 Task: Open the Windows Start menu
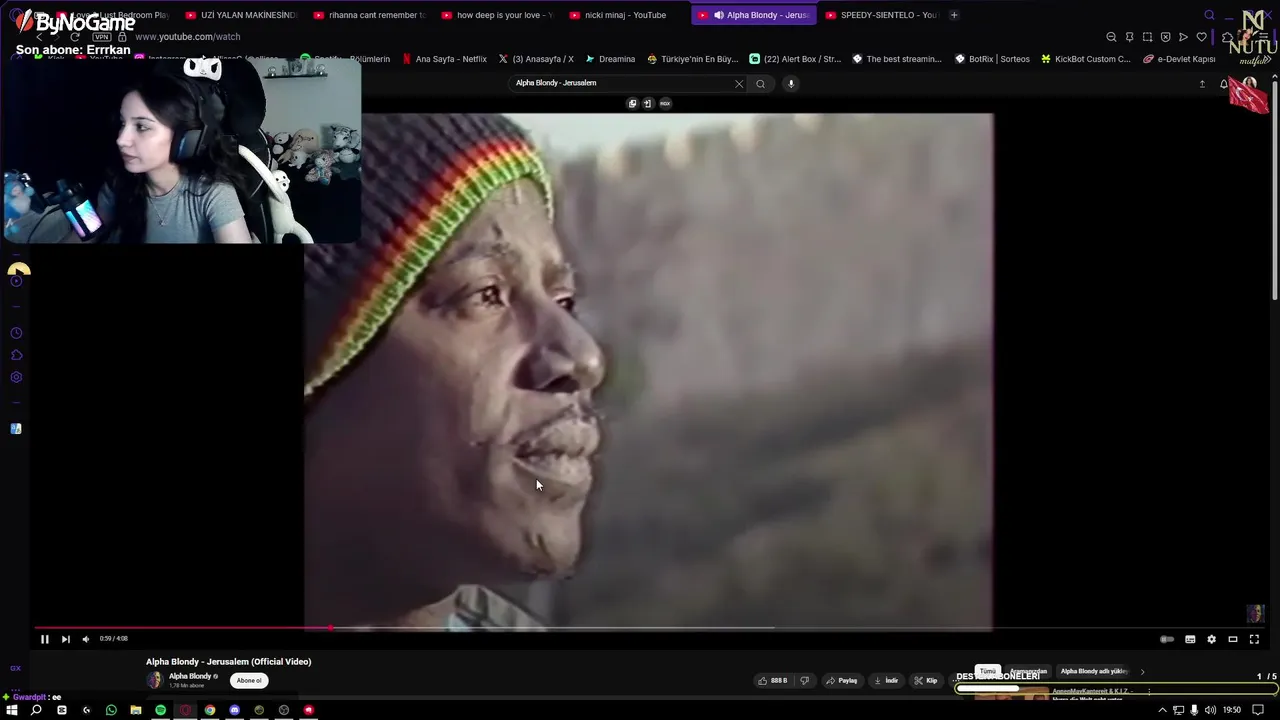click(x=12, y=710)
